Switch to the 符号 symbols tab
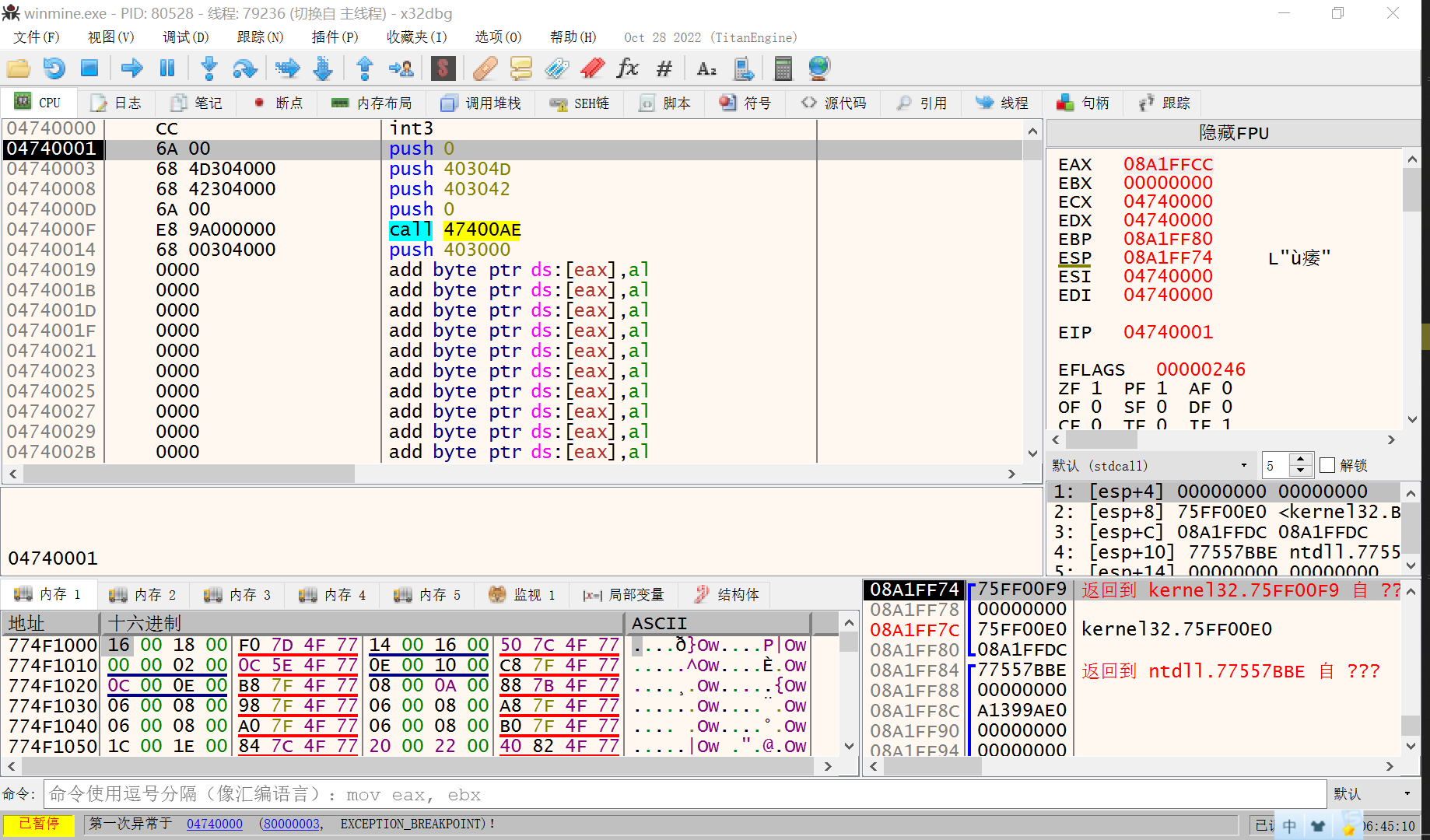Image resolution: width=1430 pixels, height=840 pixels. pyautogui.click(x=745, y=103)
